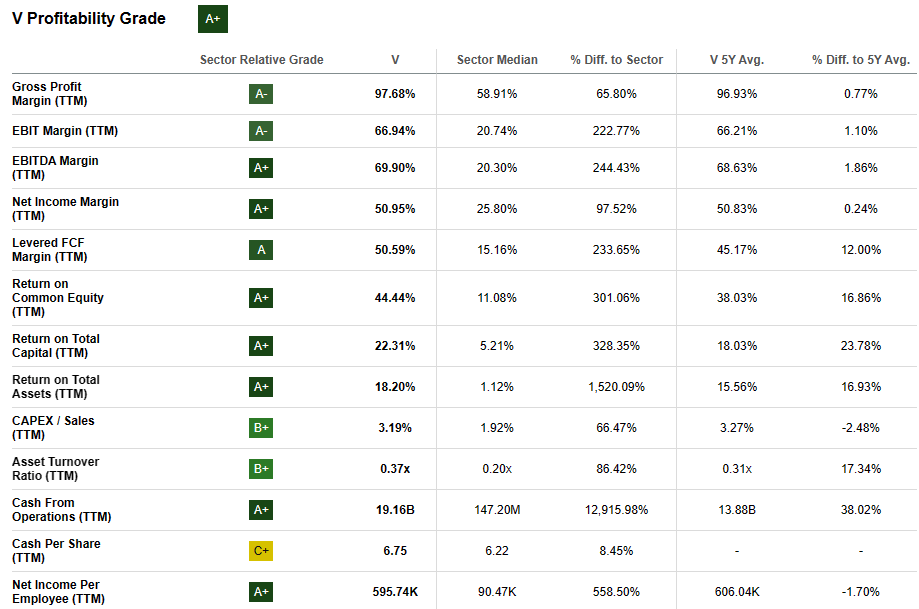This screenshot has width=919, height=609.
Task: Click the Net Income Margin (TTM) label
Action: pos(65,209)
